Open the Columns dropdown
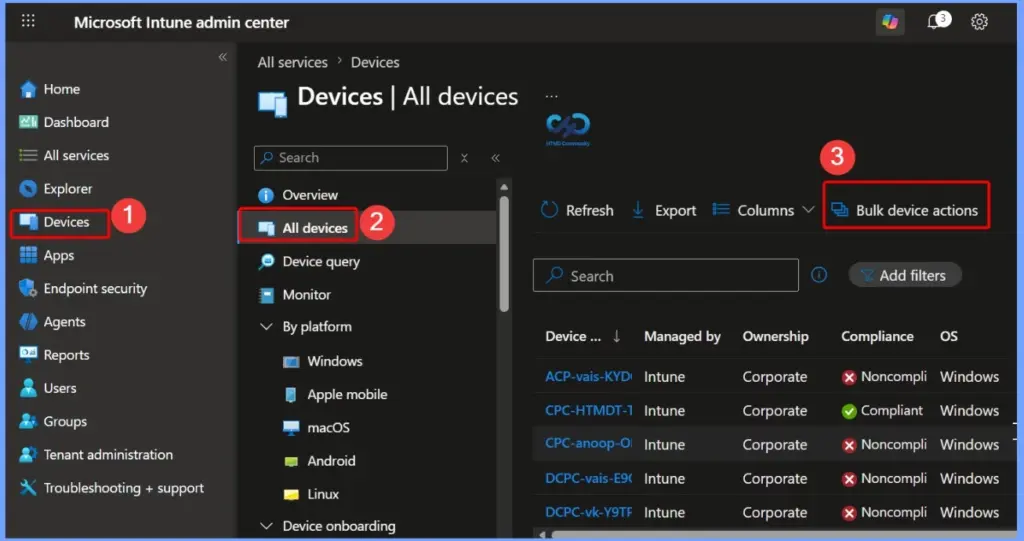The width and height of the screenshot is (1024, 541). pyautogui.click(x=763, y=210)
